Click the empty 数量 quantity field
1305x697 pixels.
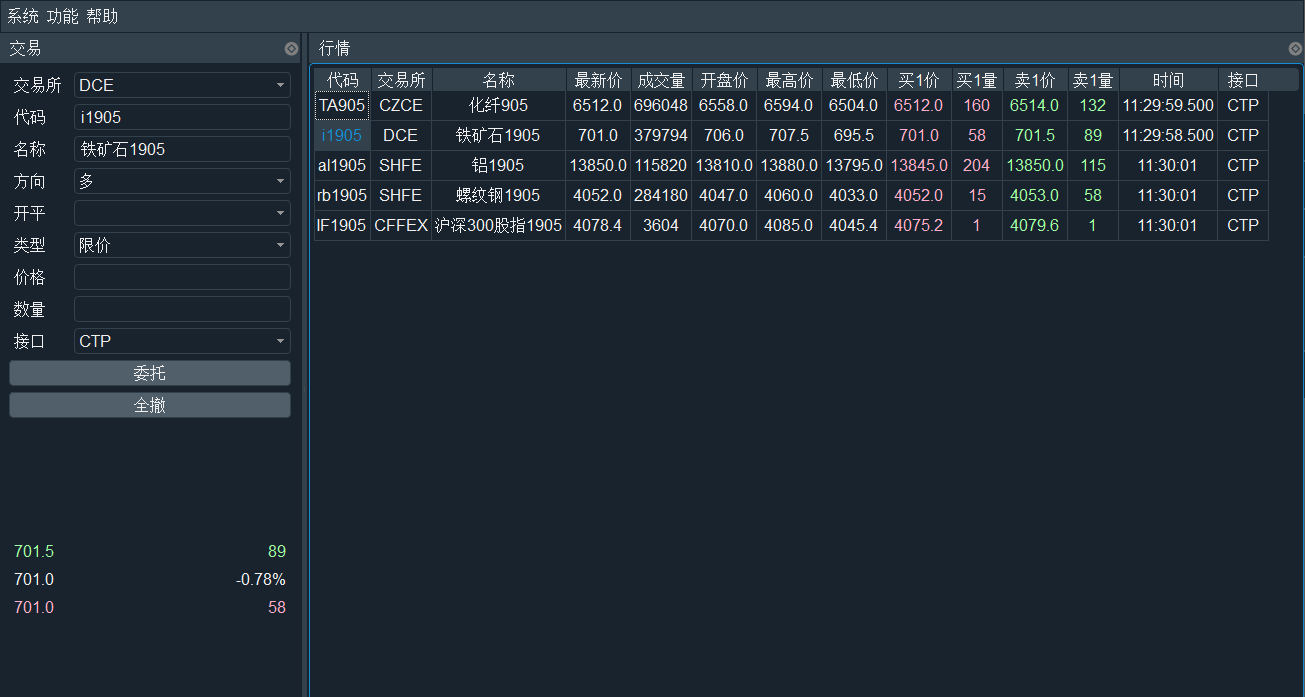tap(182, 309)
